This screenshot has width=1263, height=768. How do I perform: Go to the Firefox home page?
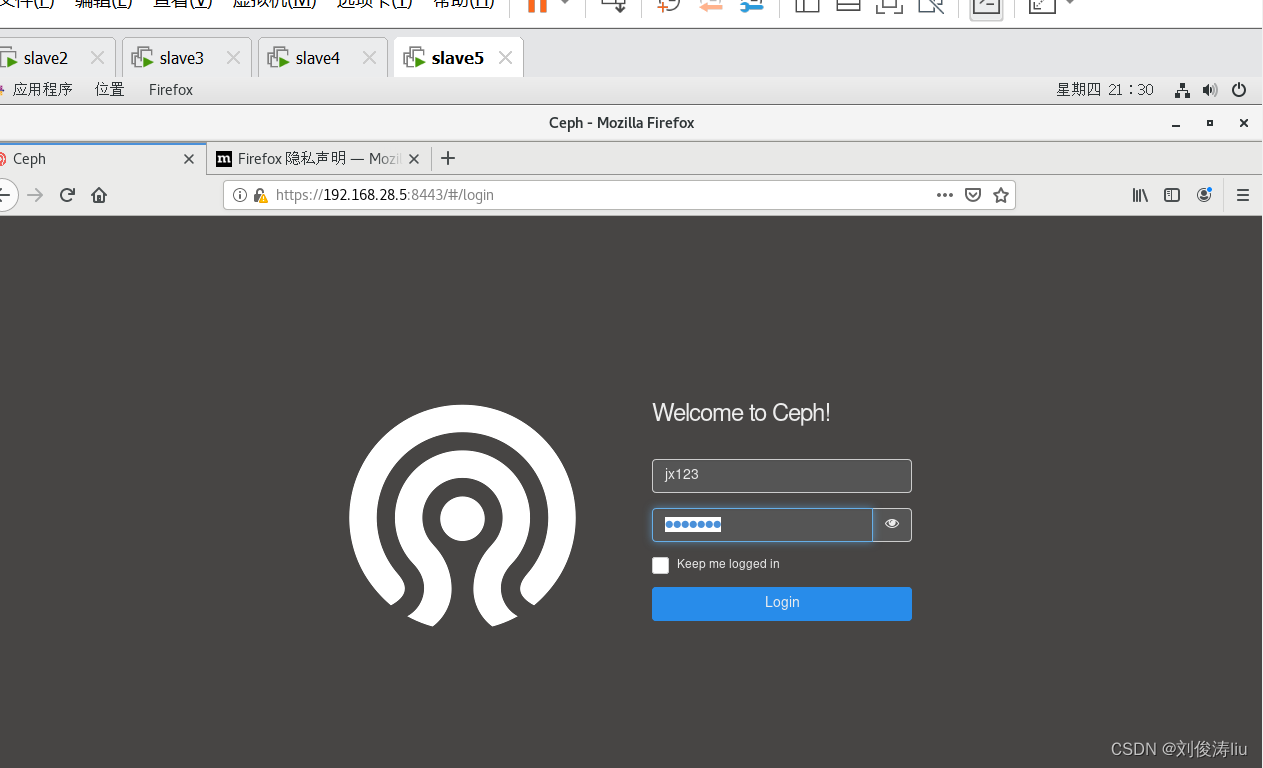point(99,195)
